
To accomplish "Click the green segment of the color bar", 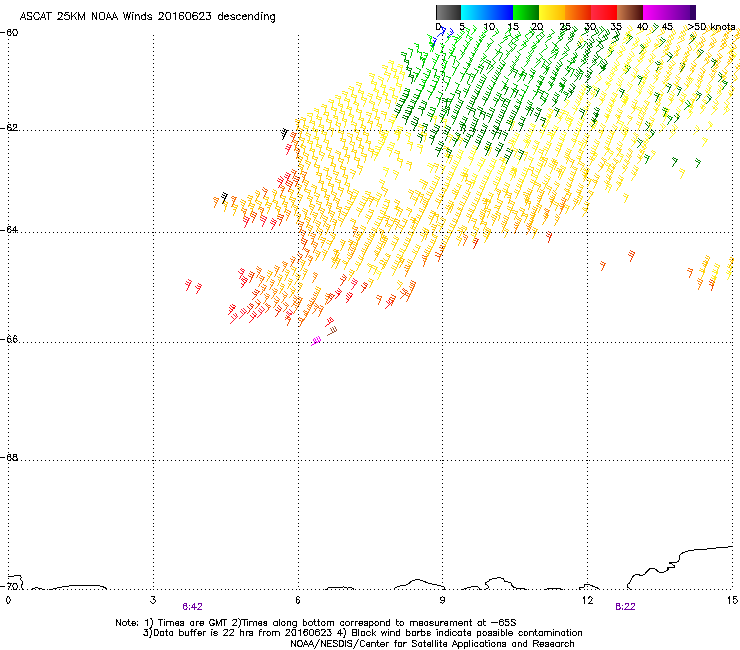I will point(526,12).
